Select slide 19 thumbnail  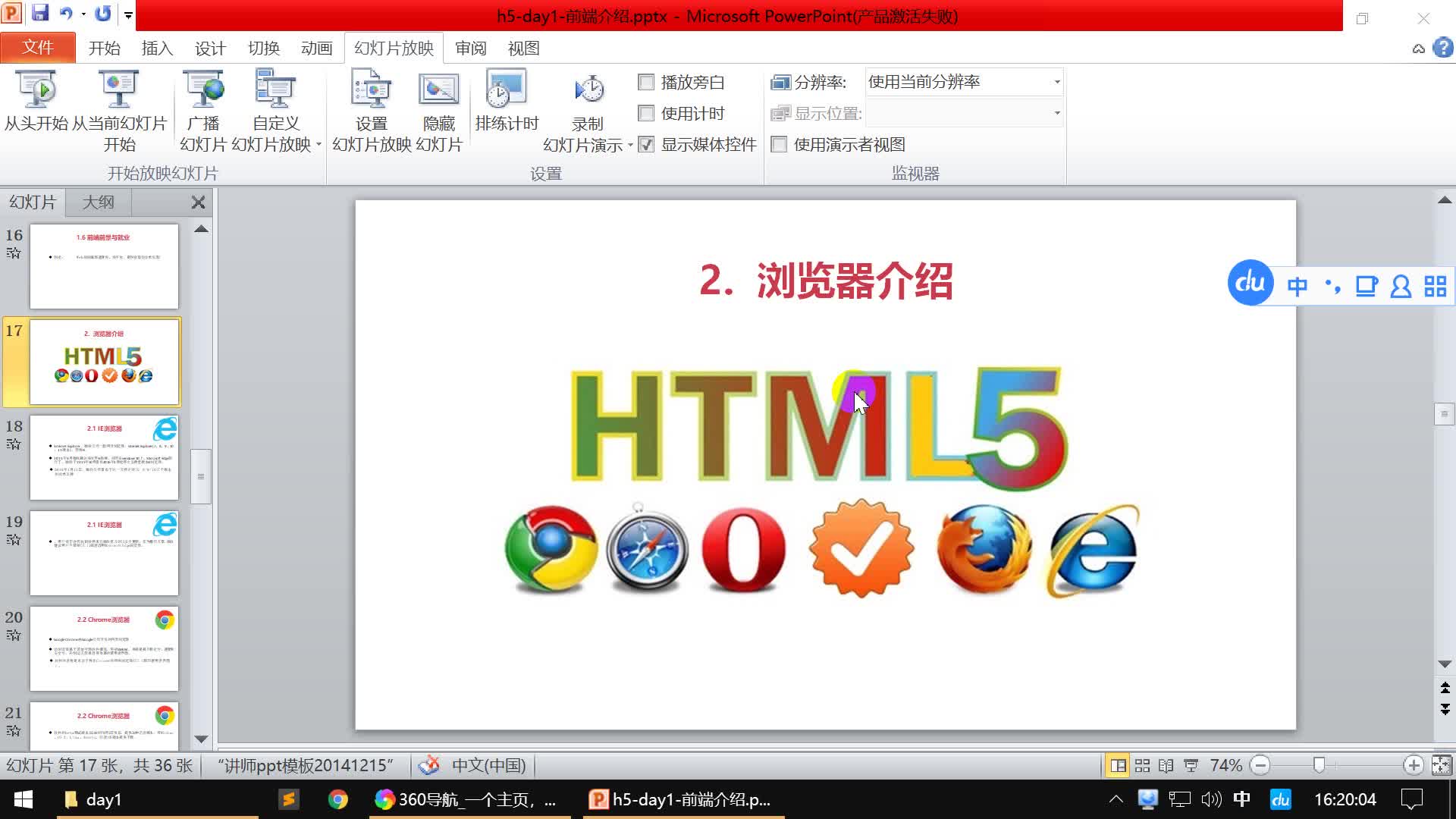point(104,553)
